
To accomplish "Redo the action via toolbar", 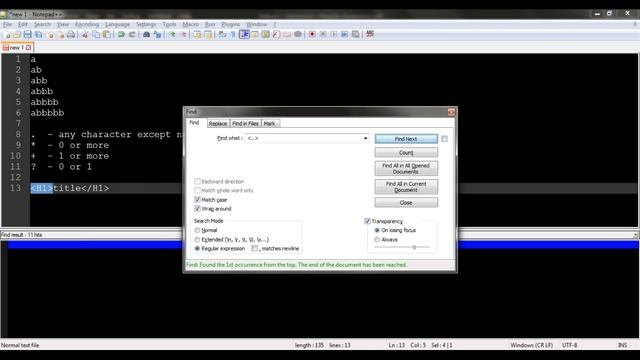I will click(132, 34).
